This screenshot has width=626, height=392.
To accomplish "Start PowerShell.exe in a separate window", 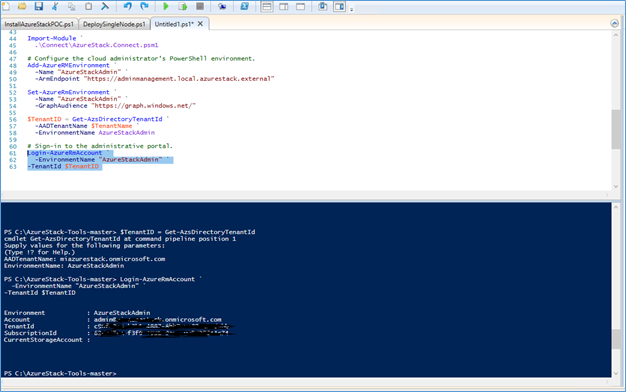I will pyautogui.click(x=244, y=6).
